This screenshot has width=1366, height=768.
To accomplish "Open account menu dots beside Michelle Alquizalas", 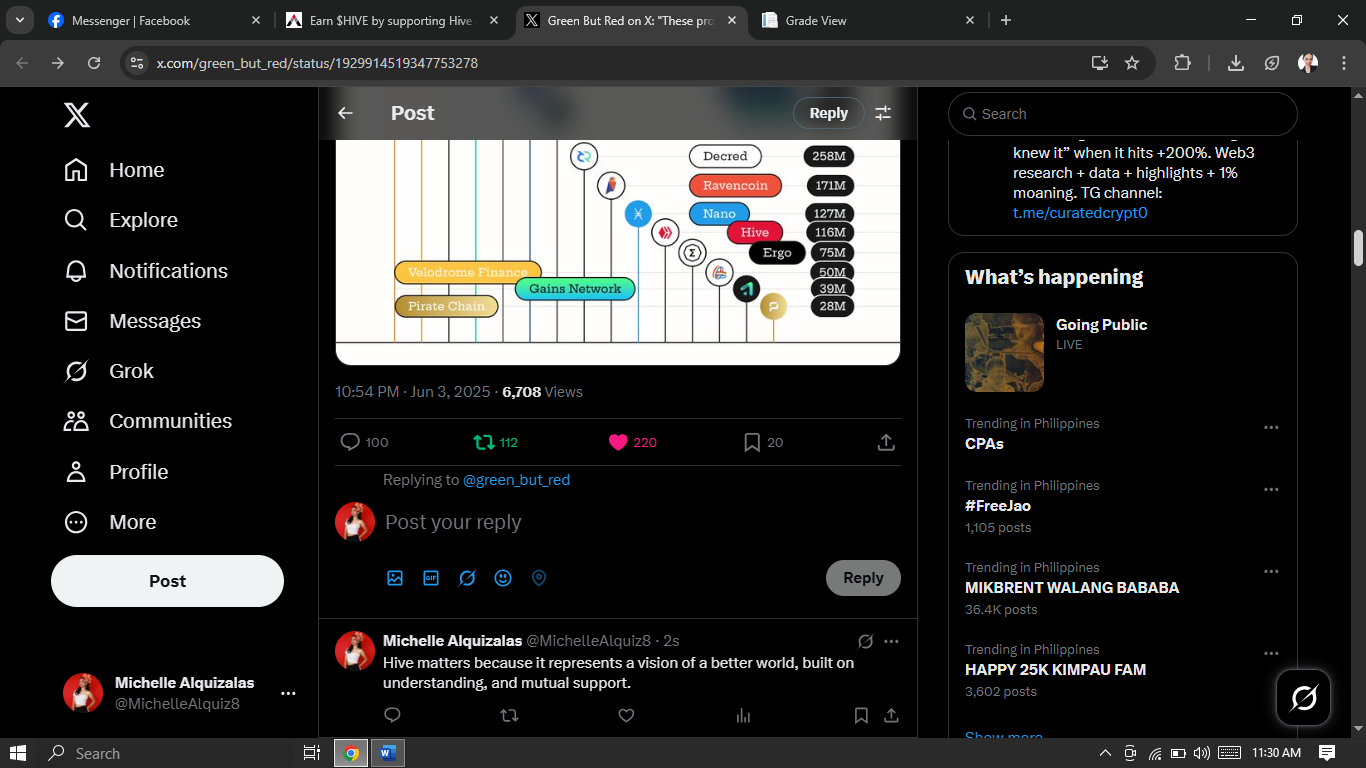I will pos(288,693).
